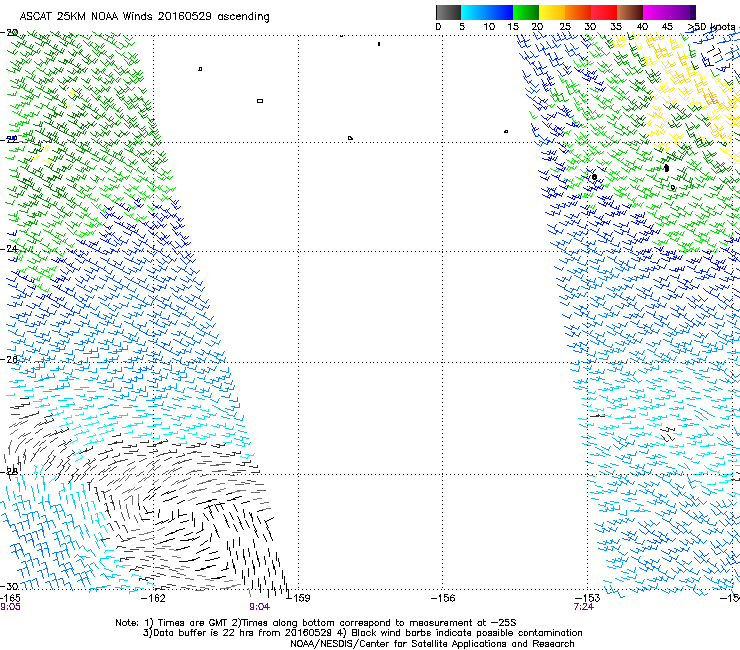Click the '25' label under the color bar
This screenshot has width=740, height=650.
click(565, 27)
